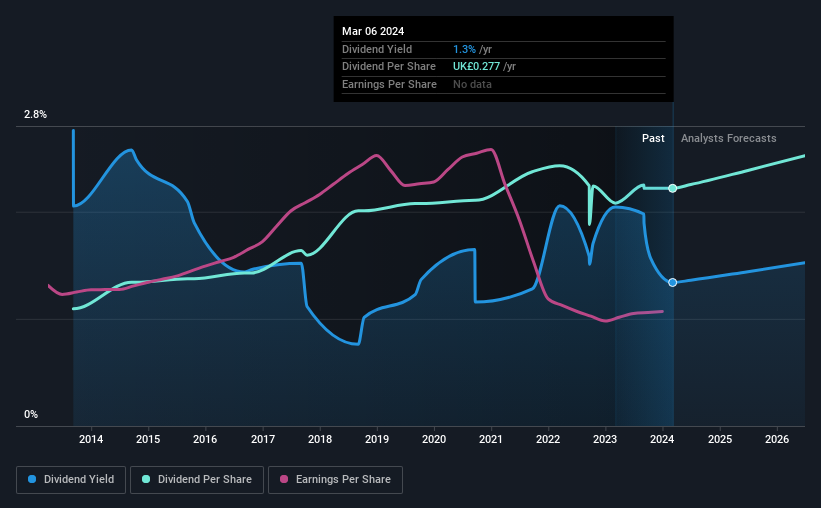Click the 2018 x-axis label
Image resolution: width=821 pixels, height=508 pixels.
pos(320,439)
